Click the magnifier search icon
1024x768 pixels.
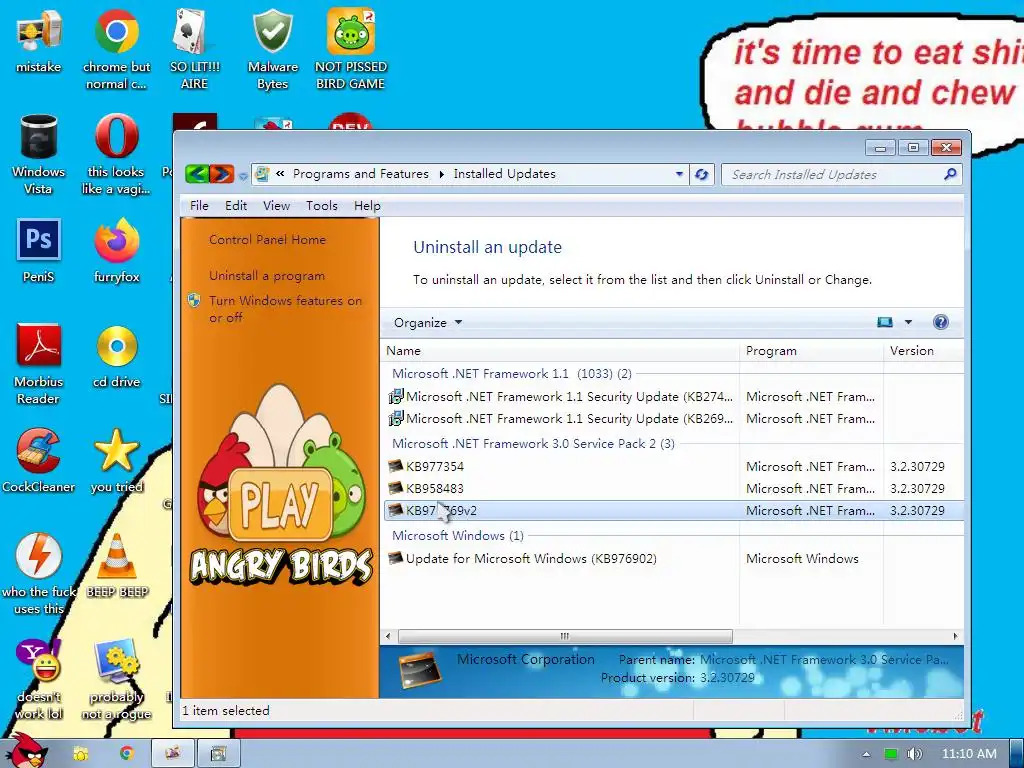tap(950, 174)
